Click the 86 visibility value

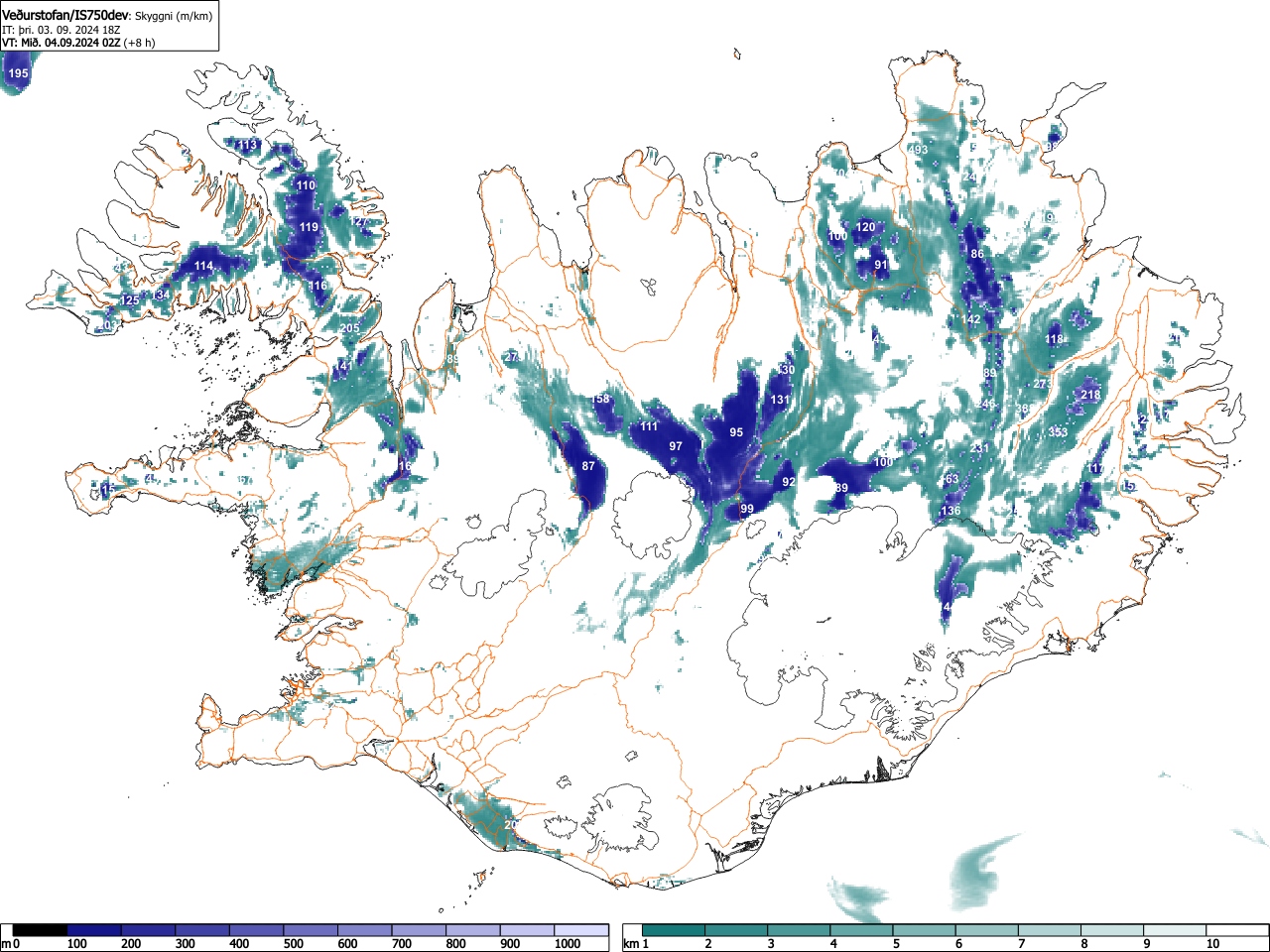pyautogui.click(x=977, y=254)
